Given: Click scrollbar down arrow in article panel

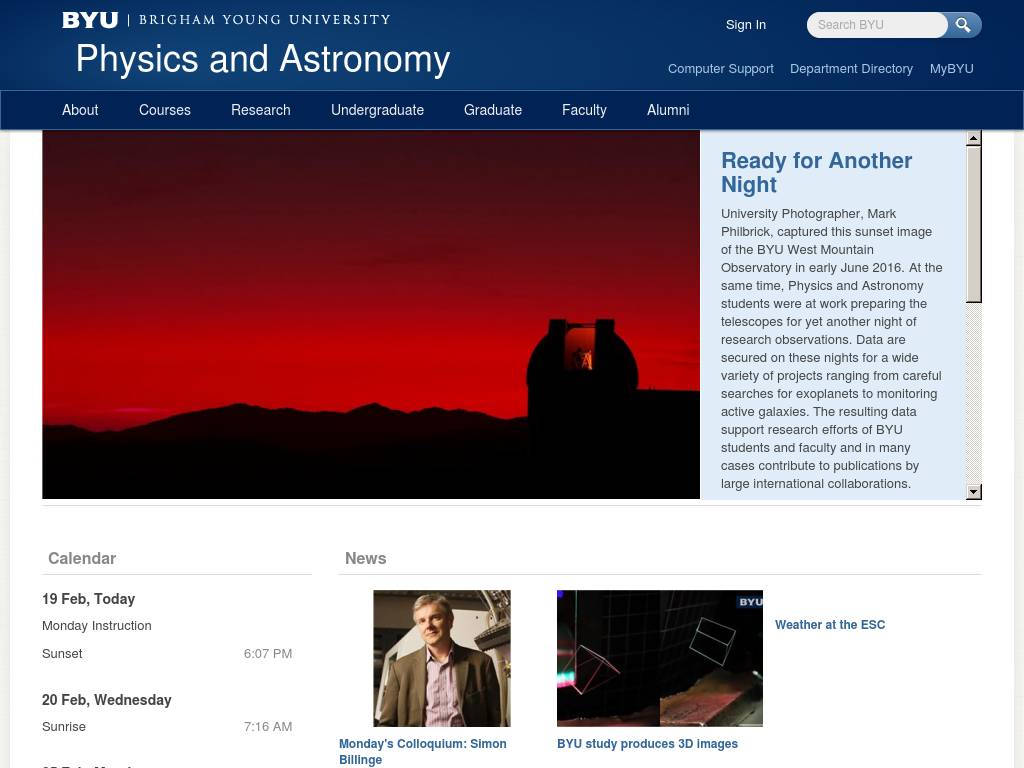Looking at the screenshot, I should [973, 492].
